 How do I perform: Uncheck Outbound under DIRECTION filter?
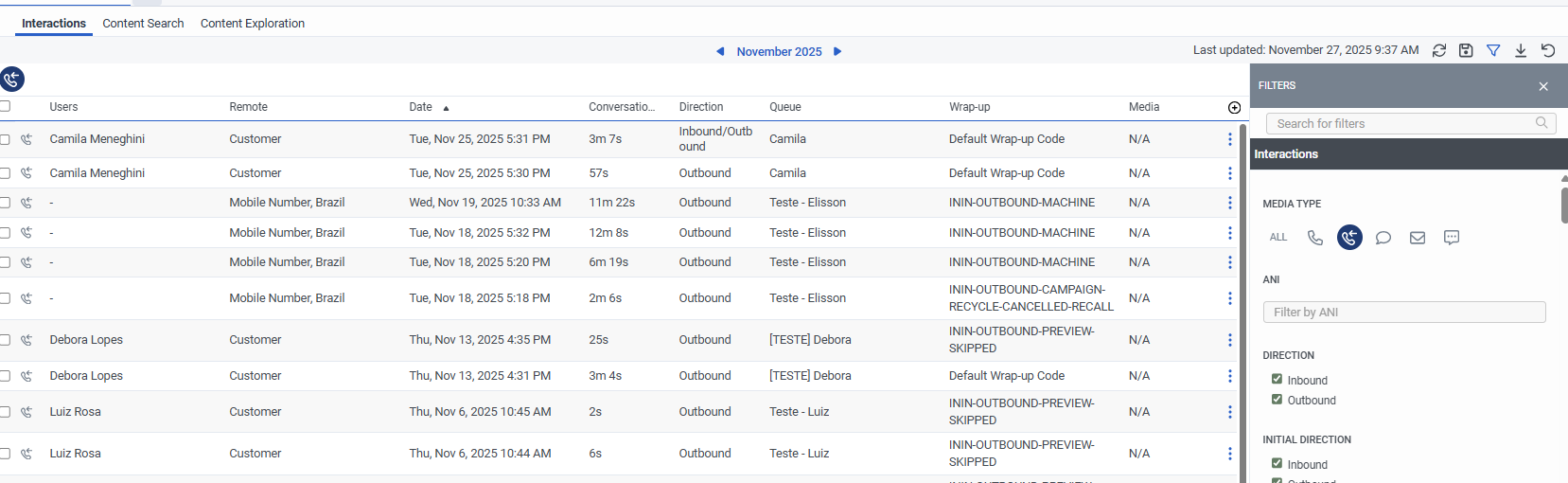coord(1277,400)
